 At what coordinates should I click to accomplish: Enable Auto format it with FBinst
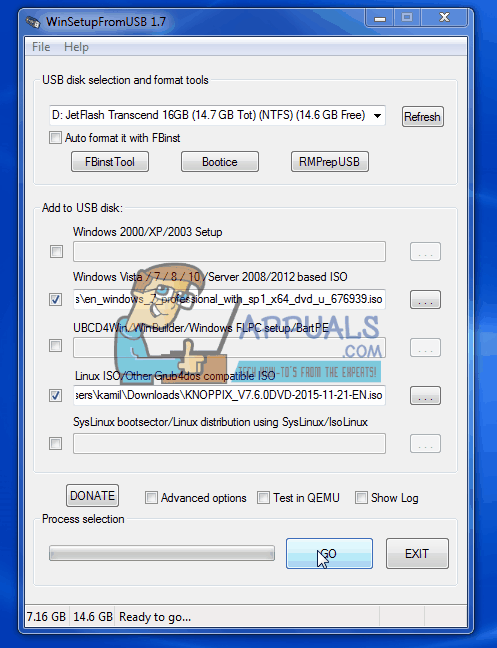click(55, 138)
